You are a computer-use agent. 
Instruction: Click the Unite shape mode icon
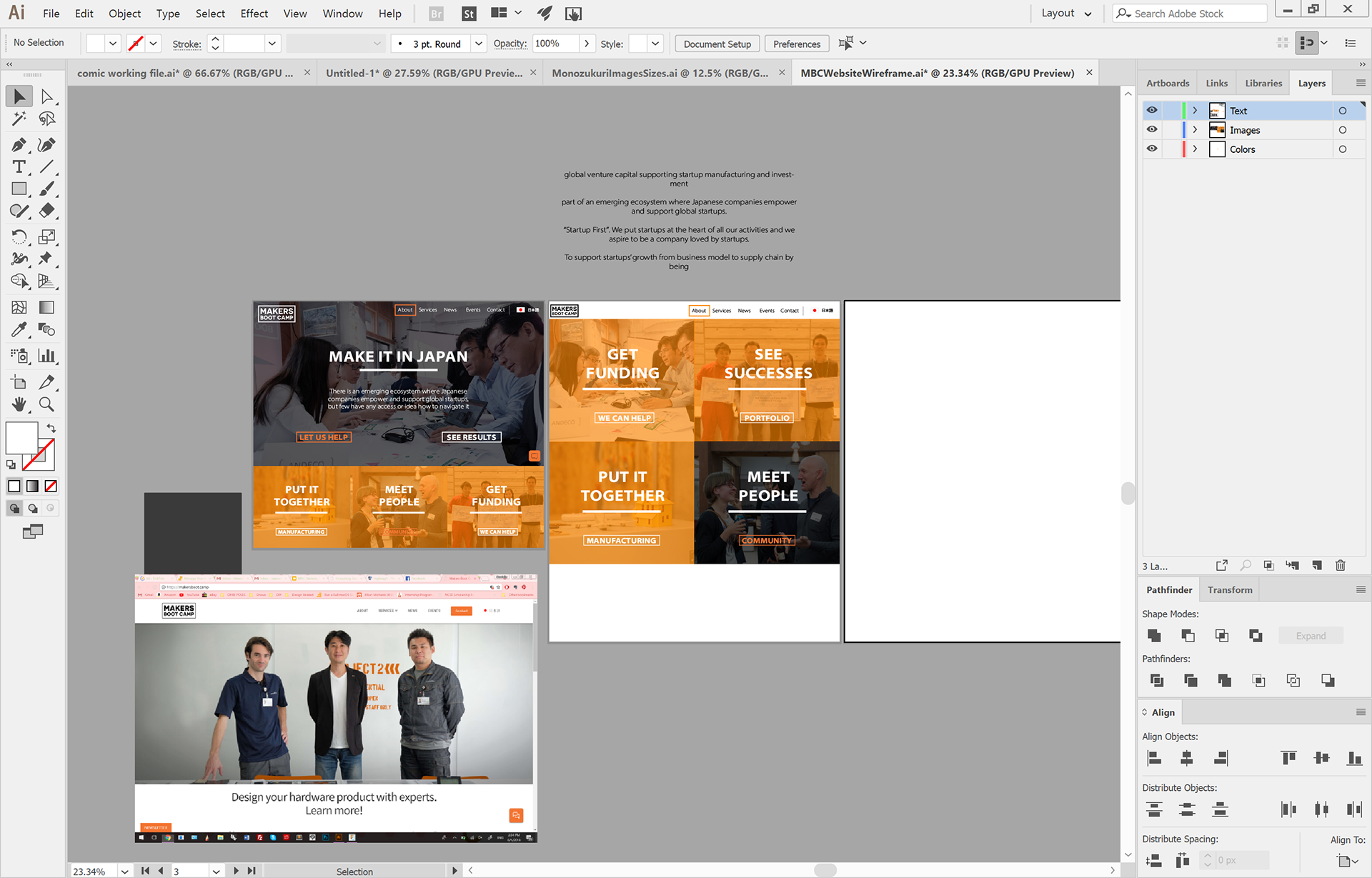[x=1154, y=635]
